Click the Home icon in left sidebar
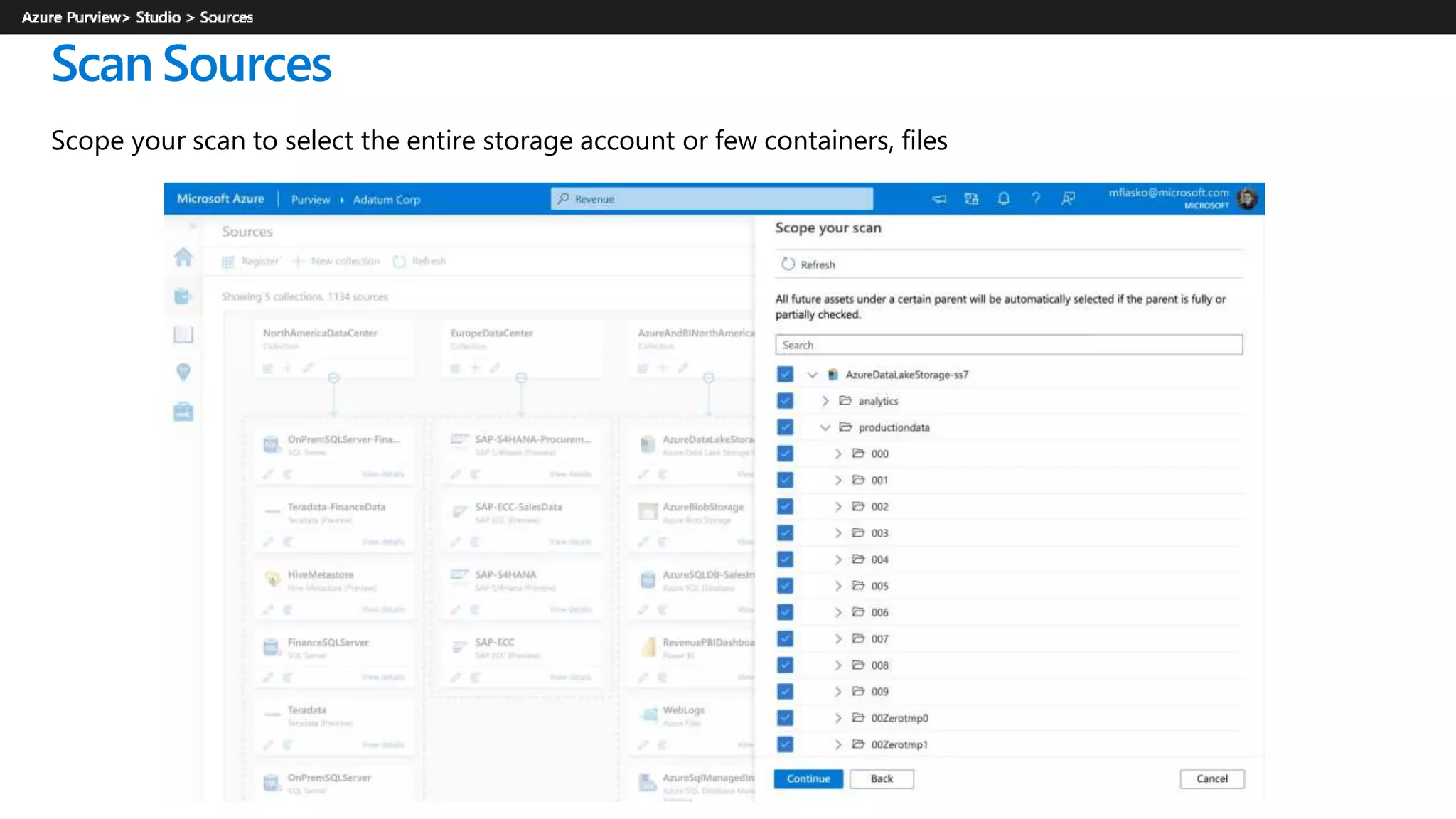The height and width of the screenshot is (819, 1456). [x=183, y=257]
